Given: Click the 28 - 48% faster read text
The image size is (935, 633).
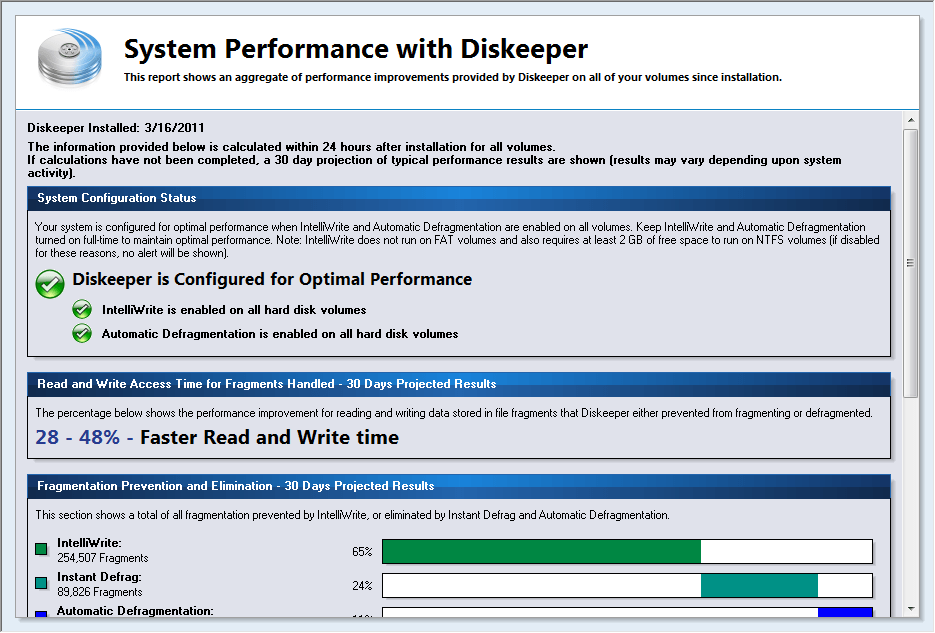Looking at the screenshot, I should pos(217,438).
